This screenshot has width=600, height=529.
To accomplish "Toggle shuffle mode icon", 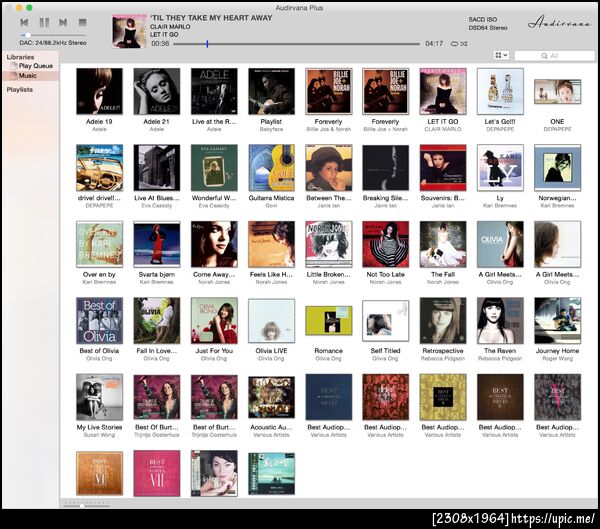I will pyautogui.click(x=463, y=44).
